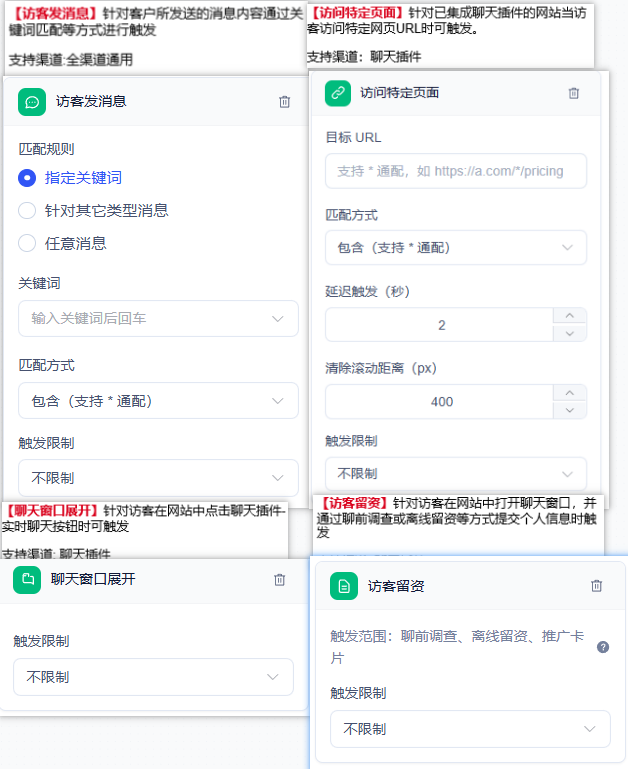Viewport: 628px width, 769px height.
Task: Select the 针对其它类型消息 radio option
Action: 27,210
